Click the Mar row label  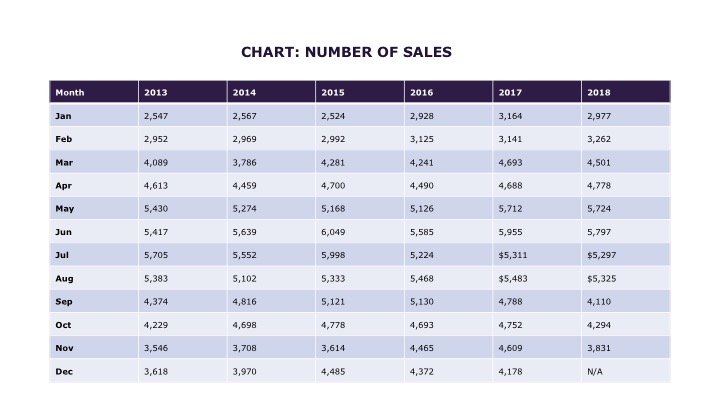64,162
